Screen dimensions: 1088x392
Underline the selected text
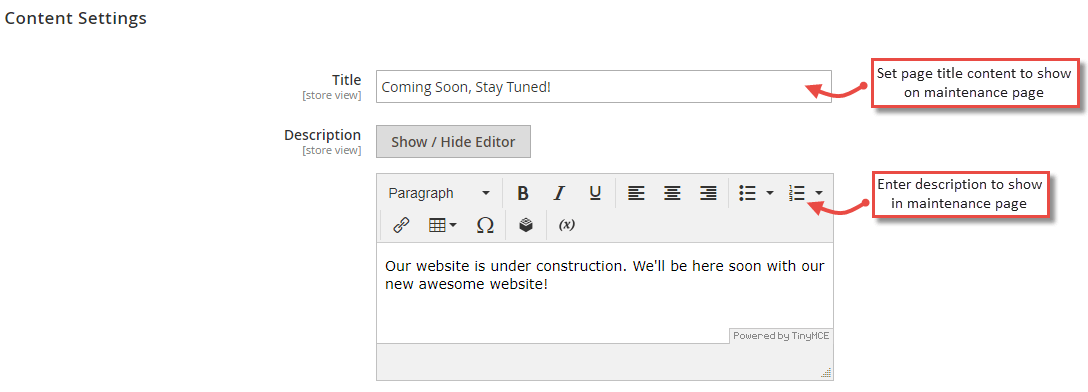tap(595, 193)
